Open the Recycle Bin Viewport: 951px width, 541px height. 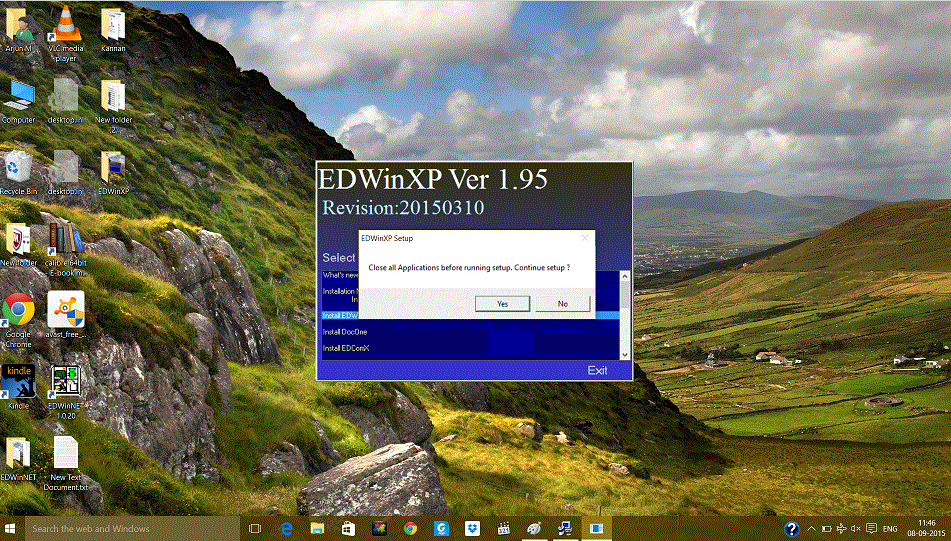click(18, 173)
